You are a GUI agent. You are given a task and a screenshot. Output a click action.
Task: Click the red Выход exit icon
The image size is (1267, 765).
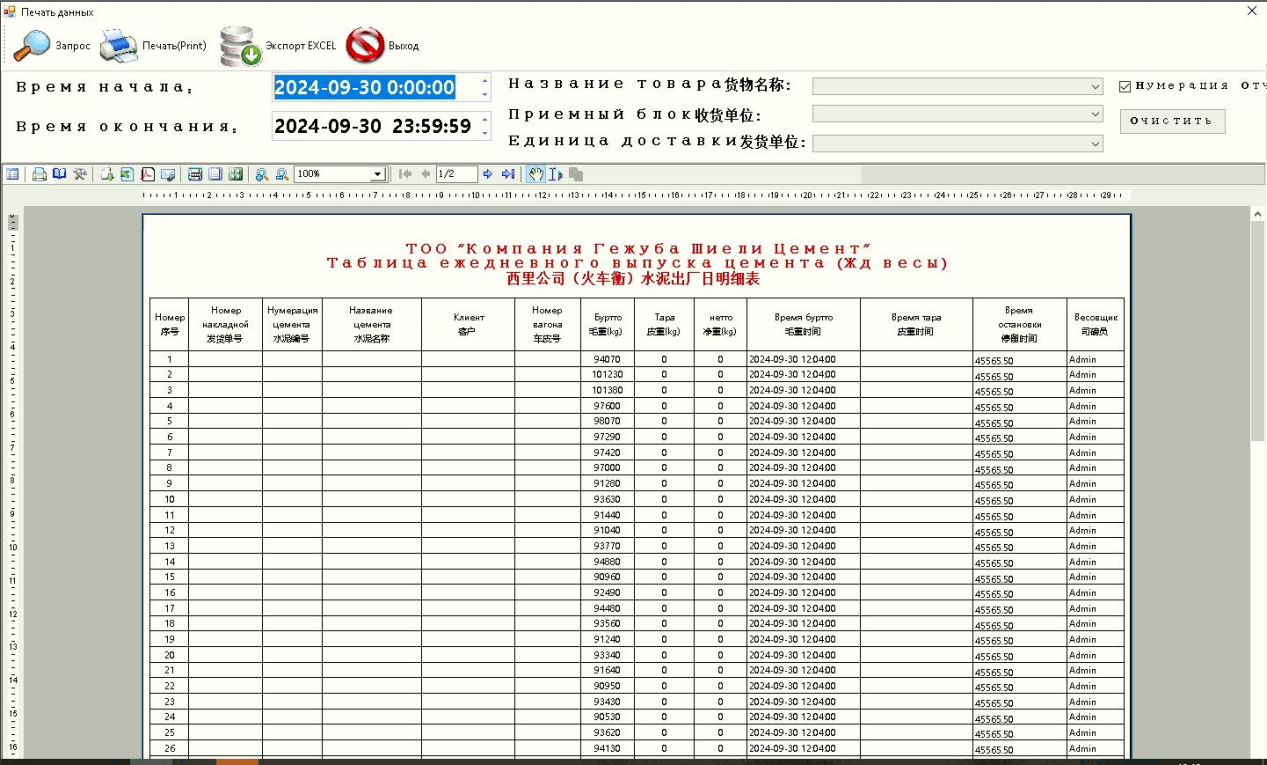pyautogui.click(x=365, y=46)
